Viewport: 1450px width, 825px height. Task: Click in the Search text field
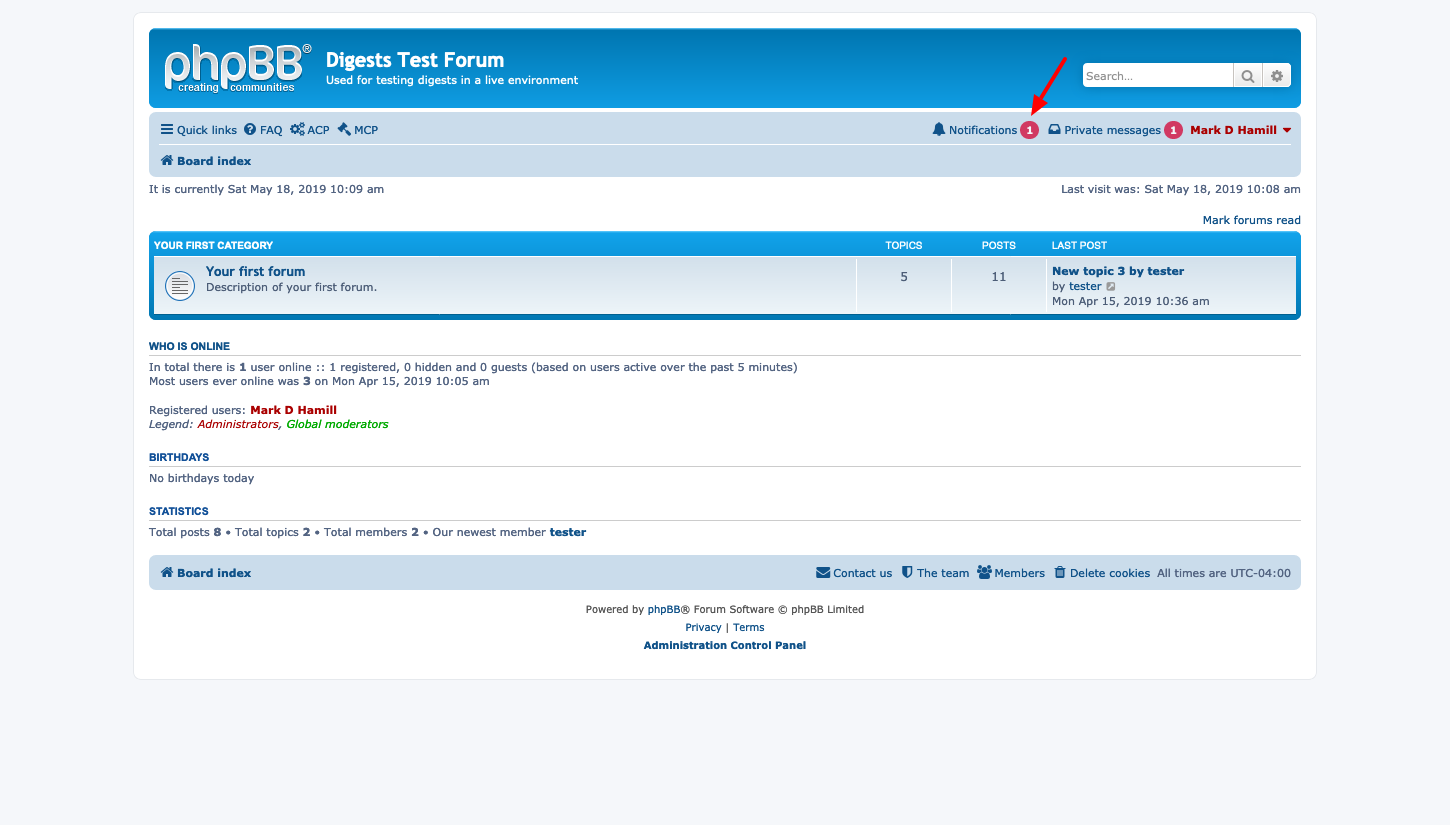pos(1157,76)
